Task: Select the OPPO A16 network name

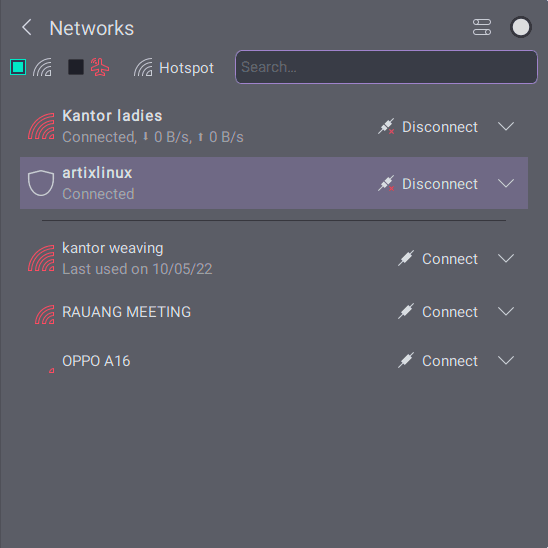Action: (96, 361)
